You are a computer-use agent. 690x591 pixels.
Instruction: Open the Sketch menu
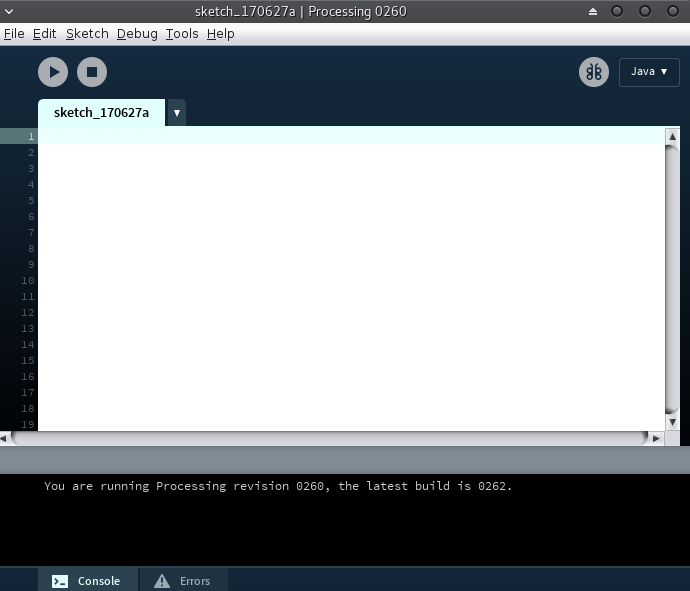coord(87,34)
